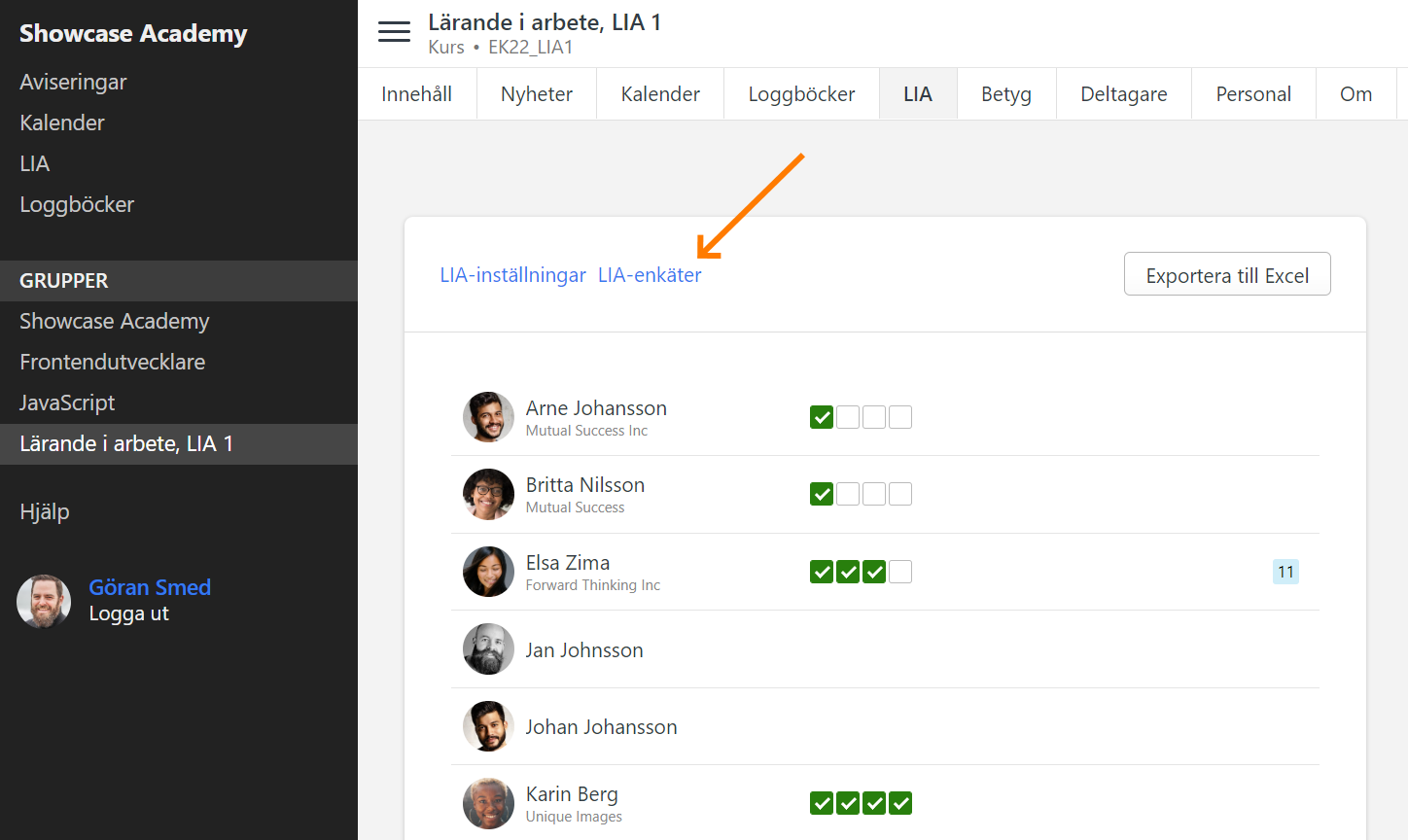Click Britta Nilsson's avatar photo
Screen dimensions: 1408x840
point(488,494)
